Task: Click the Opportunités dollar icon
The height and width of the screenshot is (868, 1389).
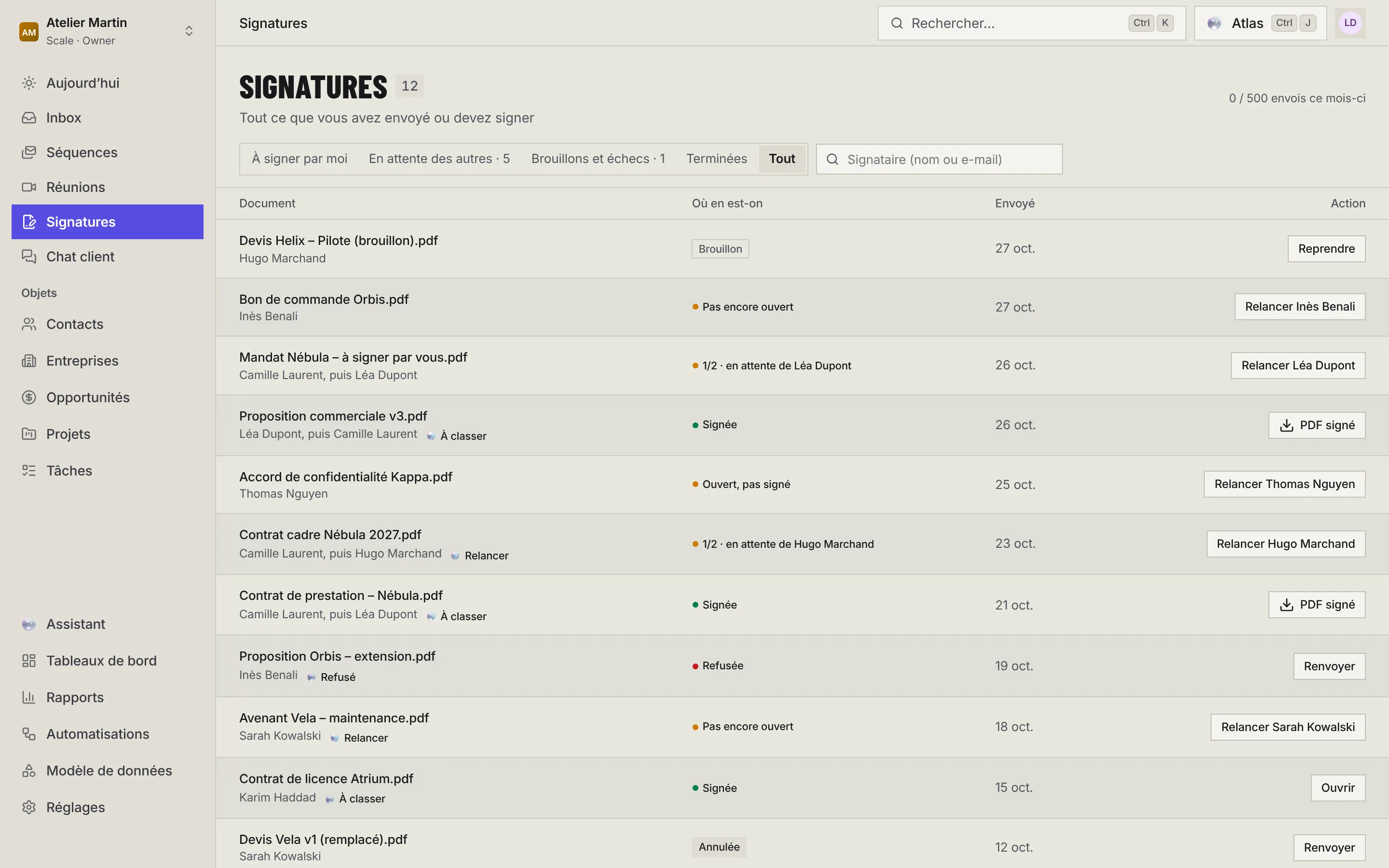Action: [x=29, y=397]
